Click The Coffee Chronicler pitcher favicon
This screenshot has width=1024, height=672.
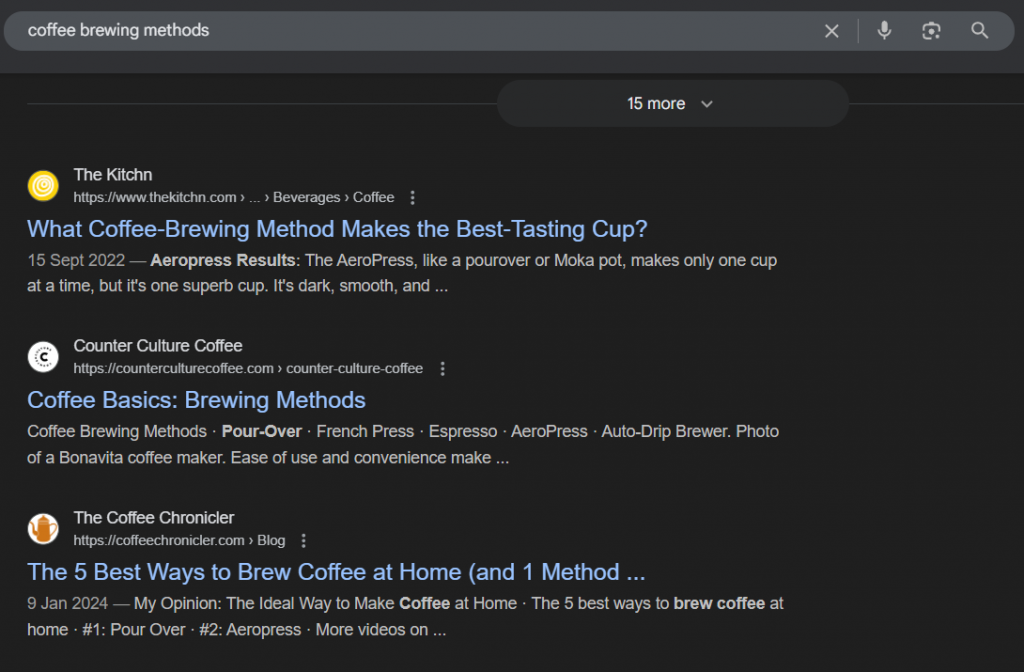pyautogui.click(x=42, y=528)
